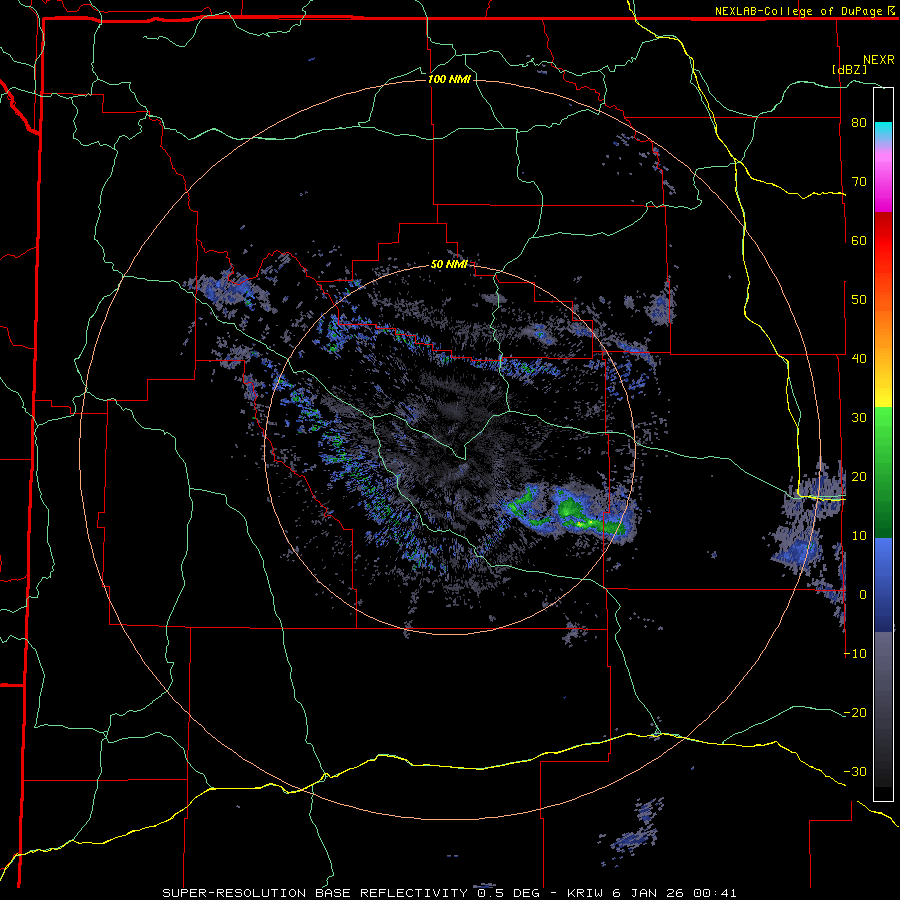Click the 10 value on the dBZ scale

pos(859,536)
